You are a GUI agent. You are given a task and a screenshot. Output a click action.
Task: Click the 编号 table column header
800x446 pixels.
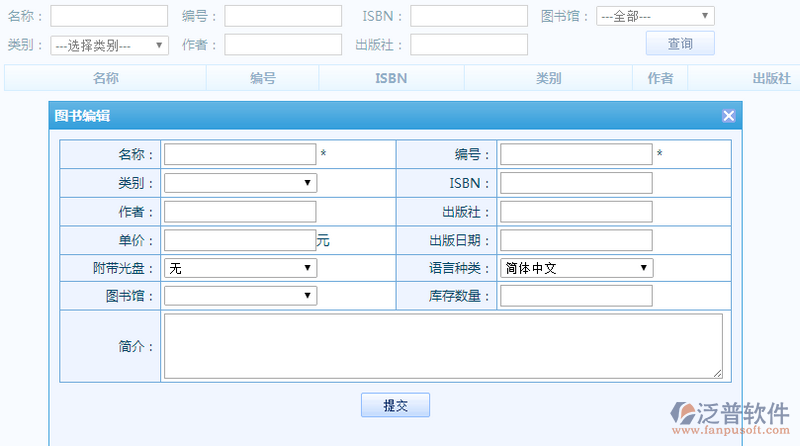[x=263, y=78]
